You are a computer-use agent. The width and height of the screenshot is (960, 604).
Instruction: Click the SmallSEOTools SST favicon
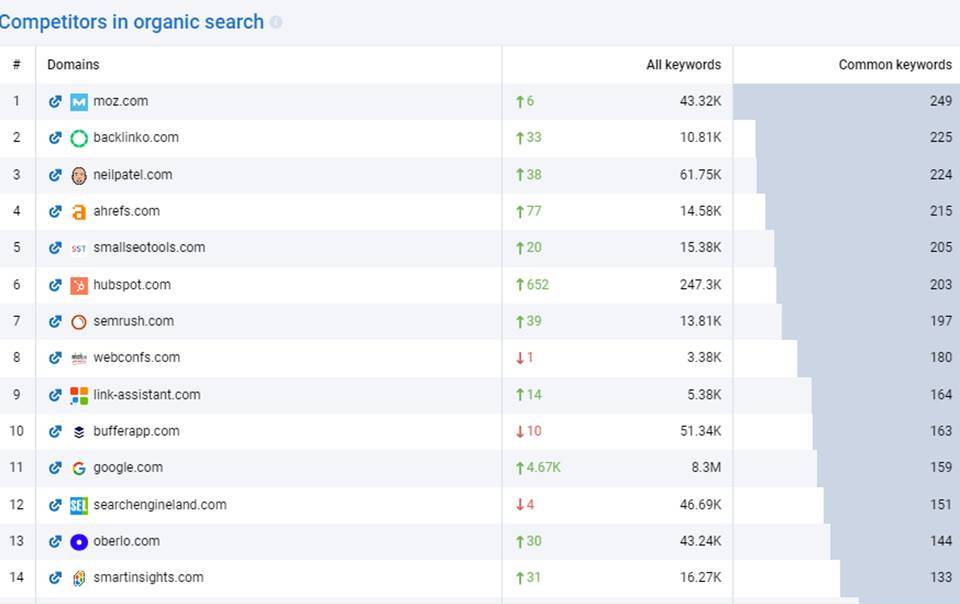(78, 247)
